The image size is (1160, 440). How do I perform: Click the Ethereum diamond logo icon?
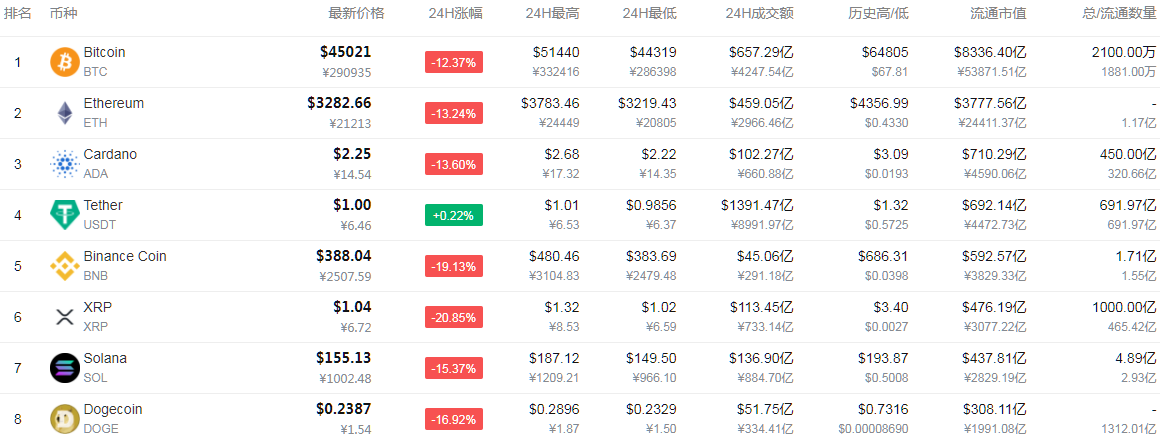[64, 113]
